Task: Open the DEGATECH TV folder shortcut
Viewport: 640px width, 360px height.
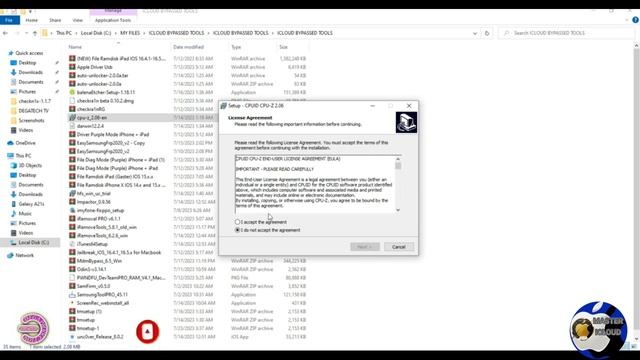Action: pos(33,111)
